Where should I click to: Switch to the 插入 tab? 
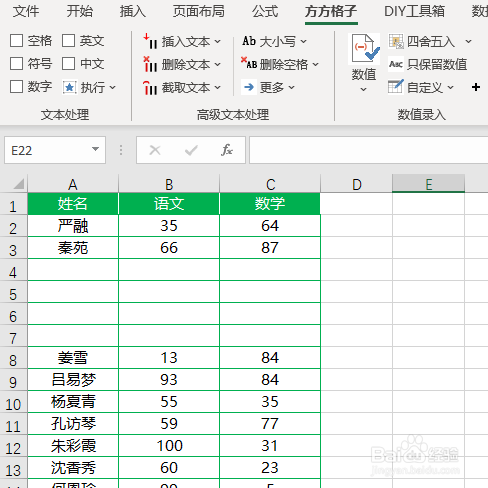[x=133, y=11]
